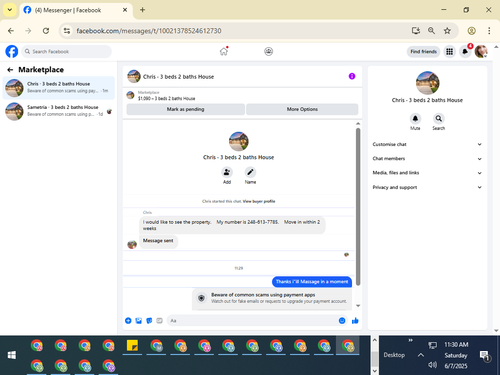Click the Add people icon in chat

227,172
